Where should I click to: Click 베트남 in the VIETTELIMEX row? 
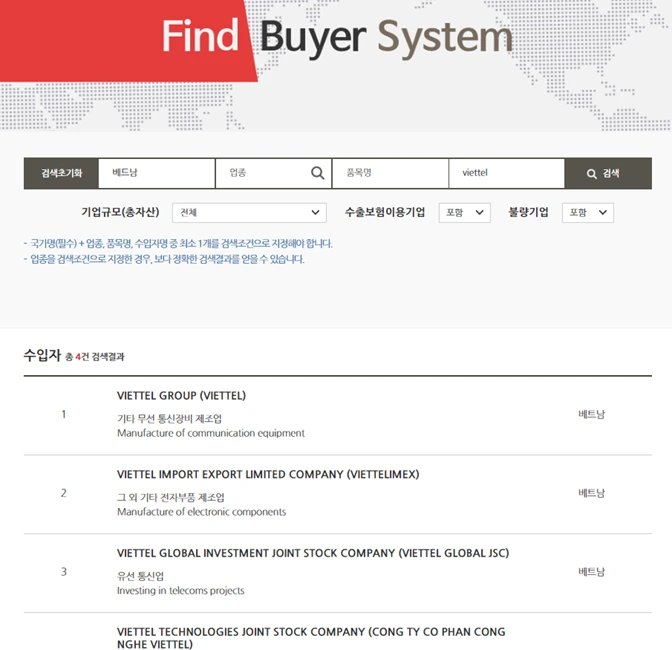point(591,493)
